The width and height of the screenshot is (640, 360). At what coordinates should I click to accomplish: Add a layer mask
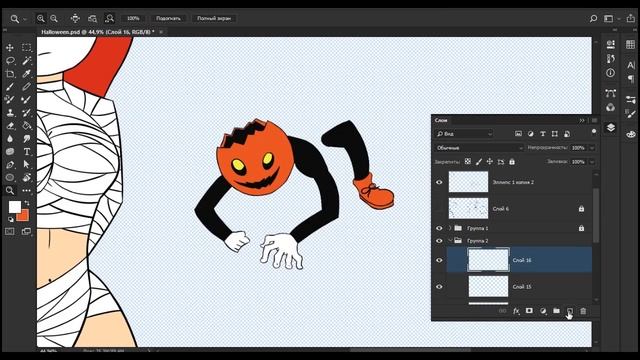pyautogui.click(x=529, y=311)
